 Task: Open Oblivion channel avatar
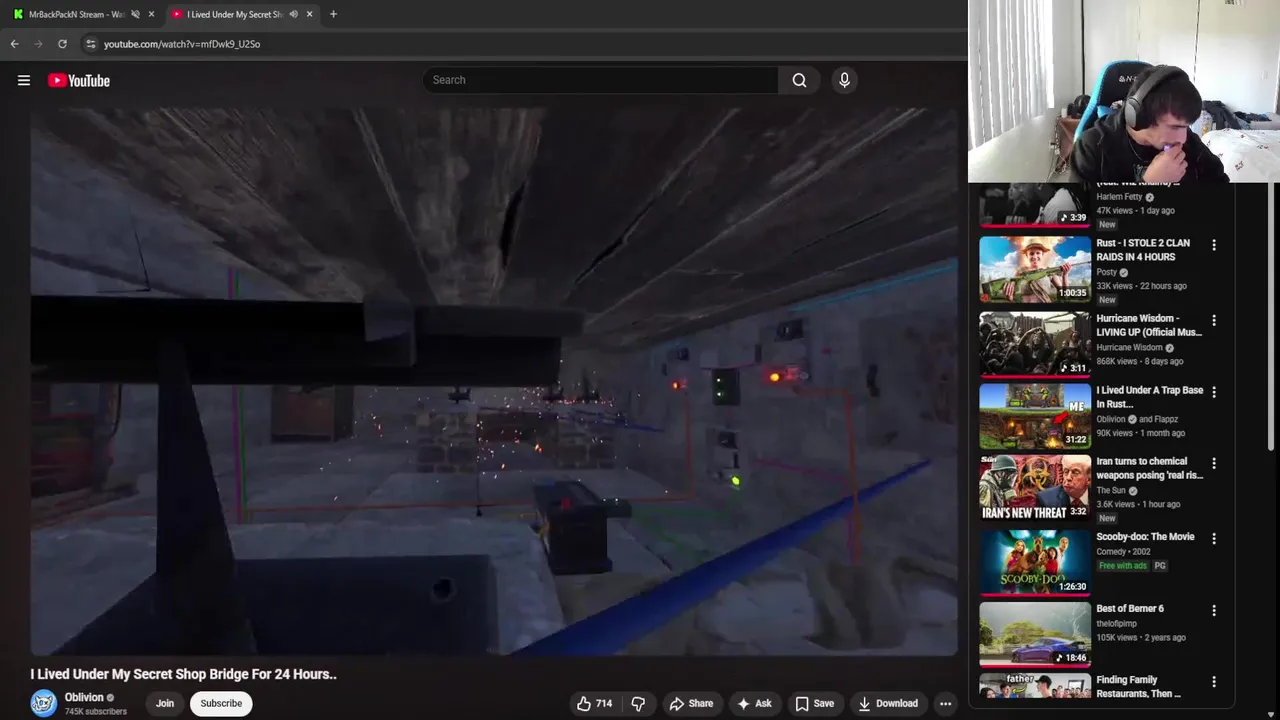(43, 703)
